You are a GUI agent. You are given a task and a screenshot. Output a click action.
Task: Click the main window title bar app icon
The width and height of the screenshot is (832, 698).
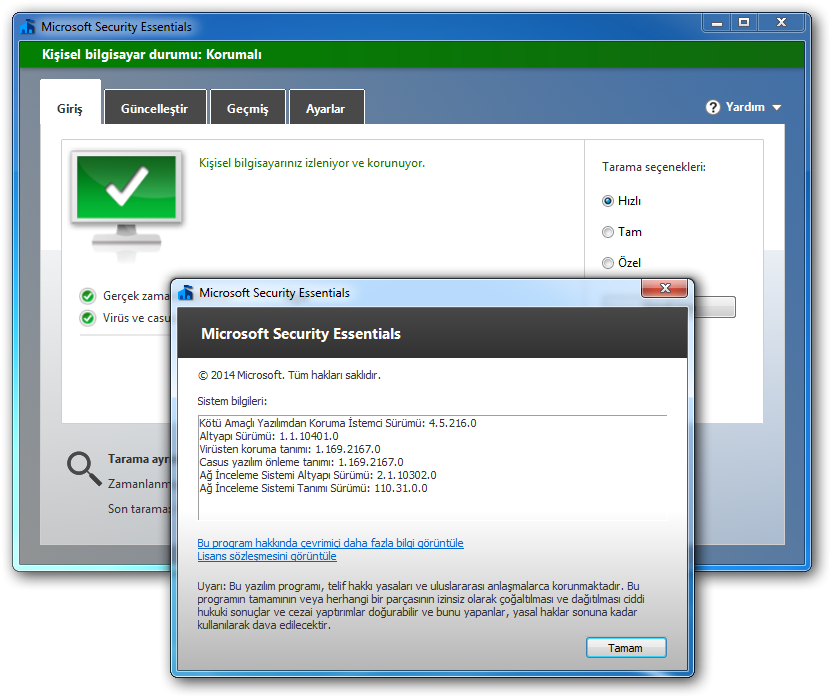pos(28,27)
